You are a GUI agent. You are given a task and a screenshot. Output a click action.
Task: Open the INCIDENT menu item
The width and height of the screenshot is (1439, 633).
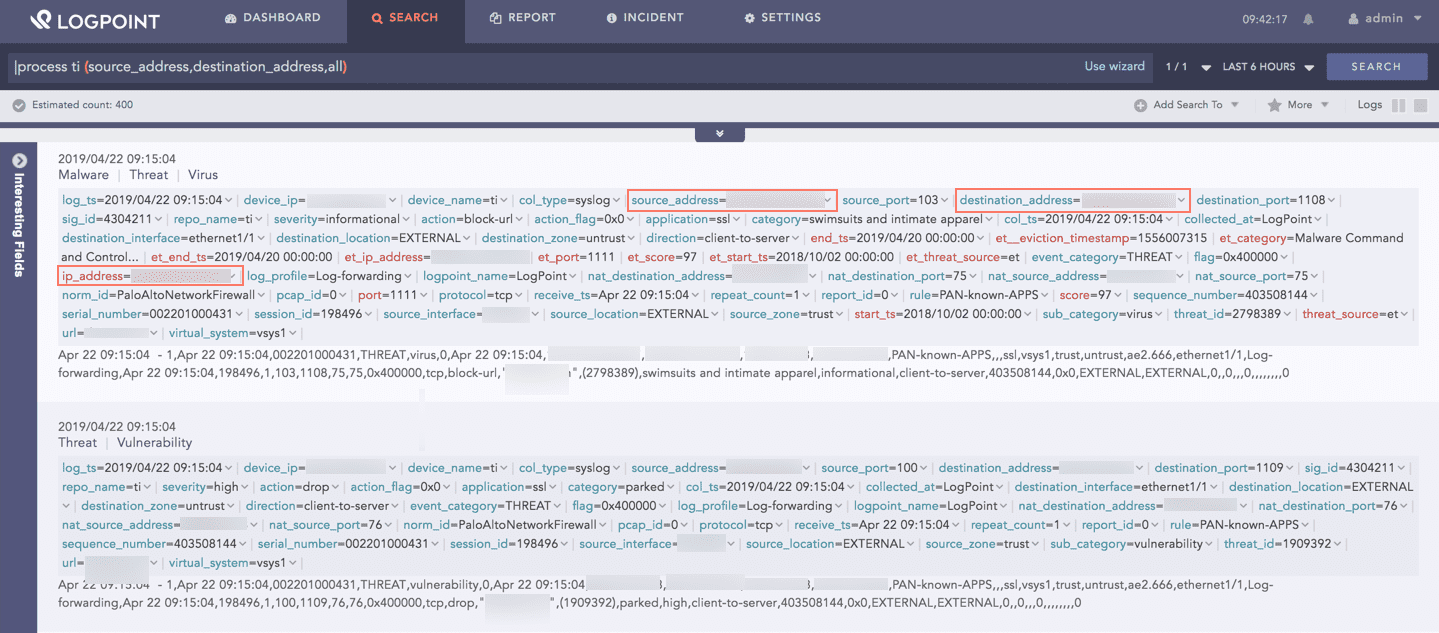pos(646,17)
